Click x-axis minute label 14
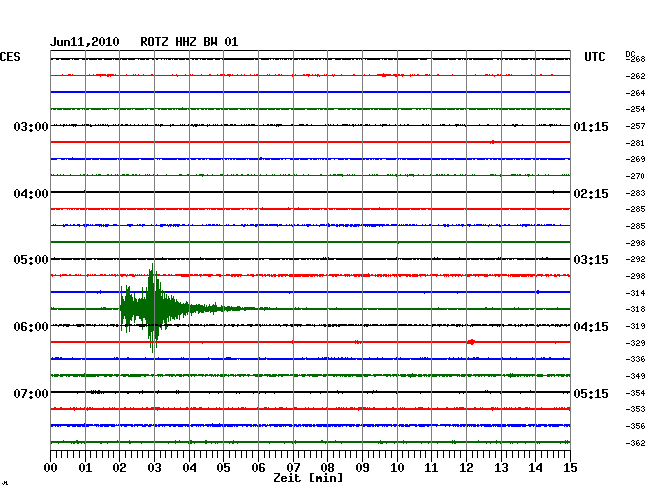This screenshot has height=494, width=650. tap(535, 468)
